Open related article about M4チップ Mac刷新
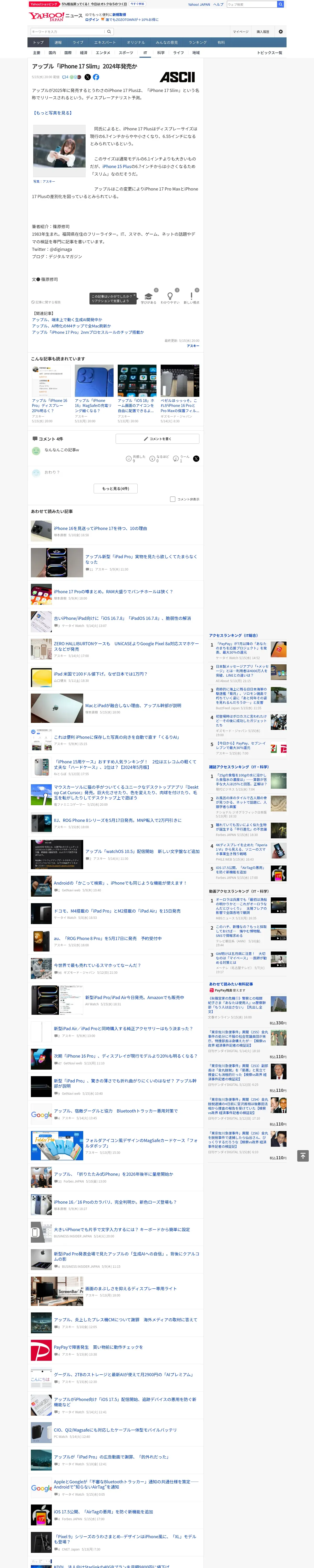Viewport: 314px width, 1568px height. coord(71,326)
